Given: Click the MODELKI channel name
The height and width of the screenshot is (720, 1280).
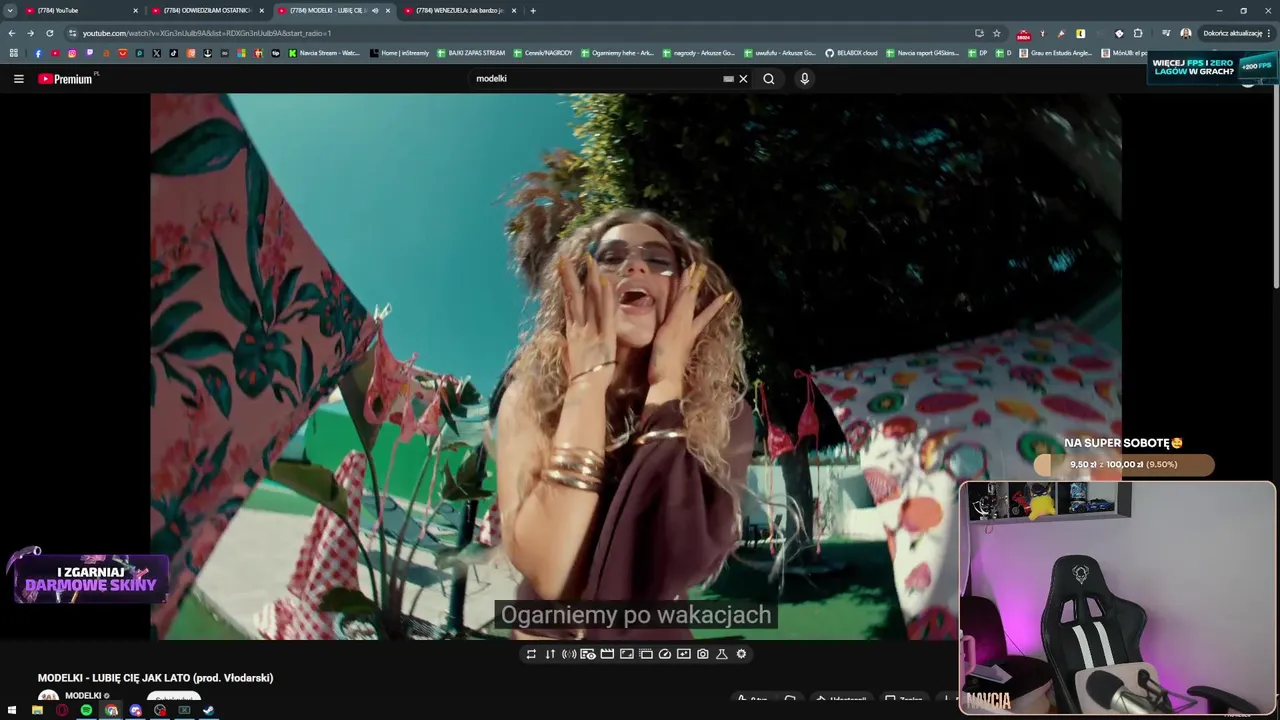Looking at the screenshot, I should click(x=83, y=696).
